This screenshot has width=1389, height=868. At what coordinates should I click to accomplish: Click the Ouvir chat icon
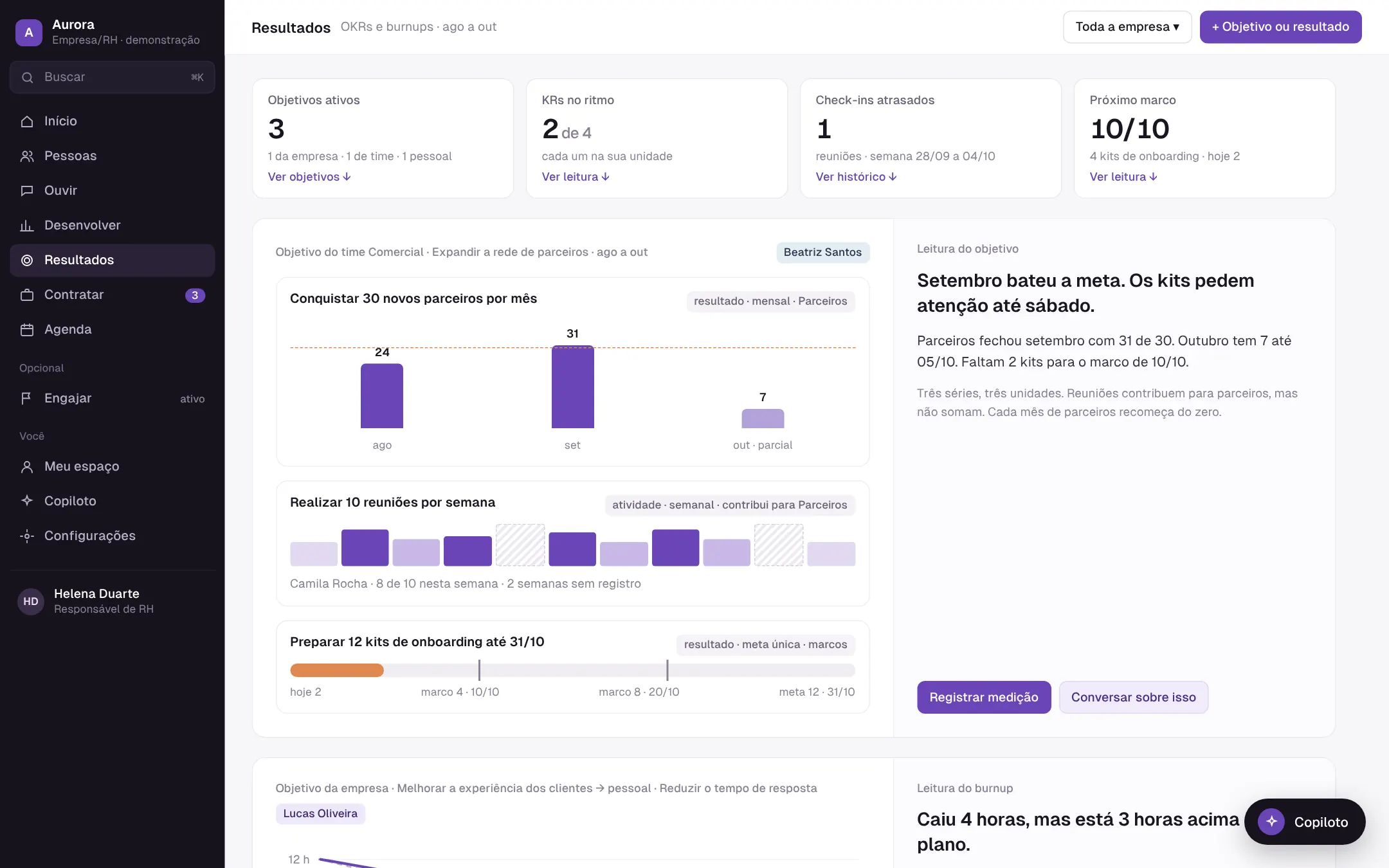click(27, 190)
